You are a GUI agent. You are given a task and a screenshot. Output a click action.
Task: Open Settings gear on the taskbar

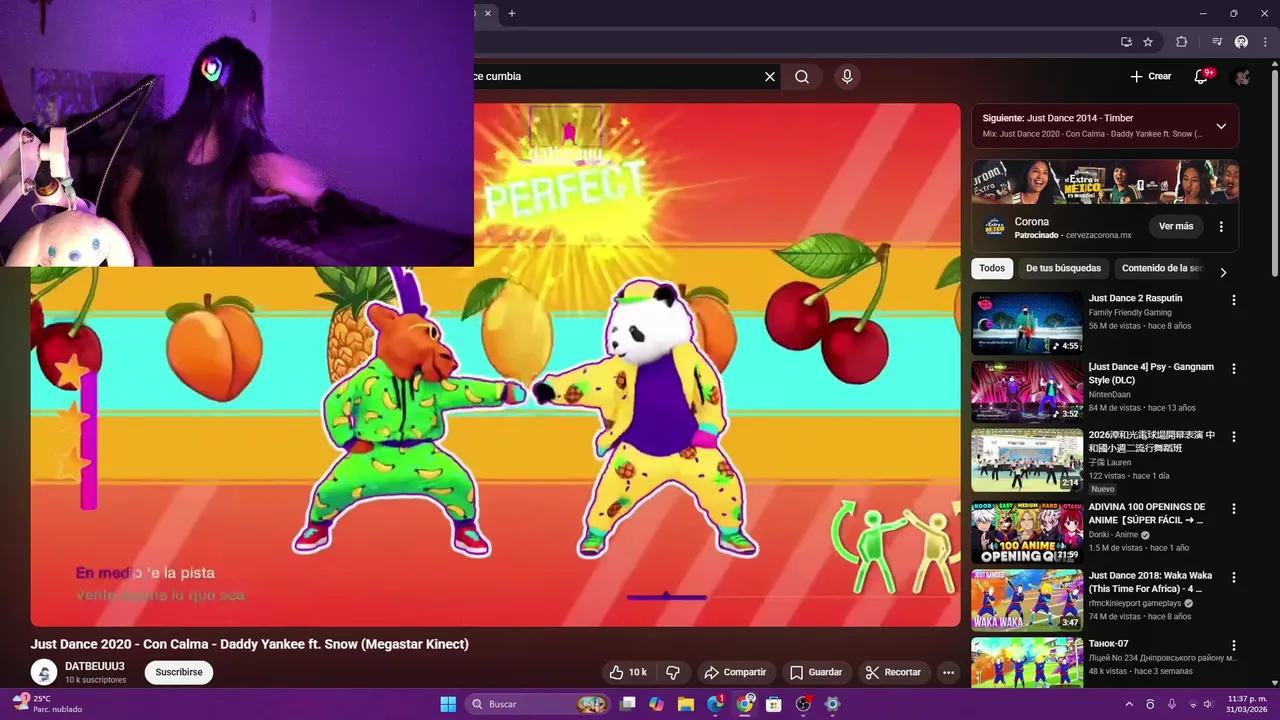click(832, 704)
